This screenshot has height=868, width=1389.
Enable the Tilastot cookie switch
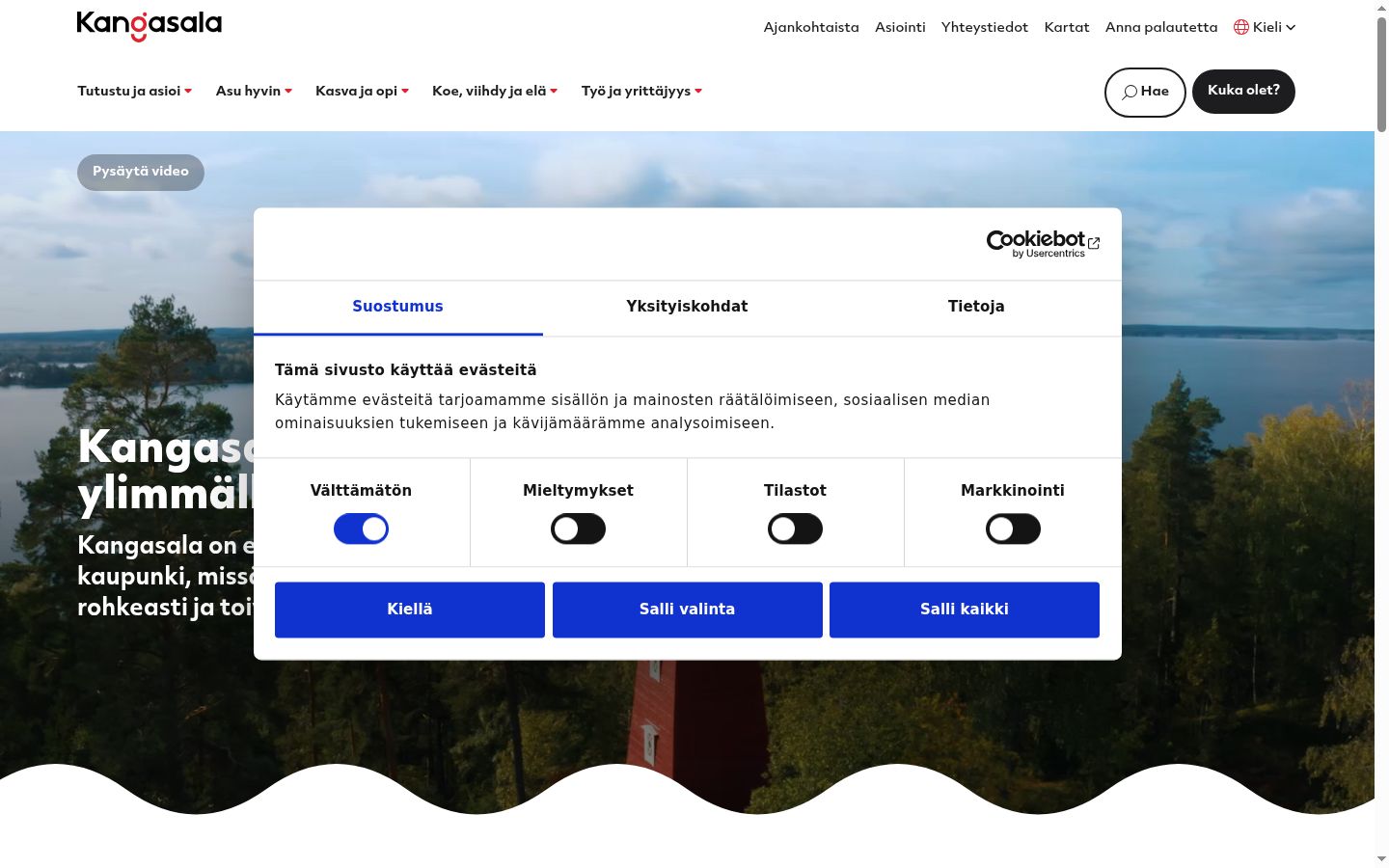[x=795, y=529]
